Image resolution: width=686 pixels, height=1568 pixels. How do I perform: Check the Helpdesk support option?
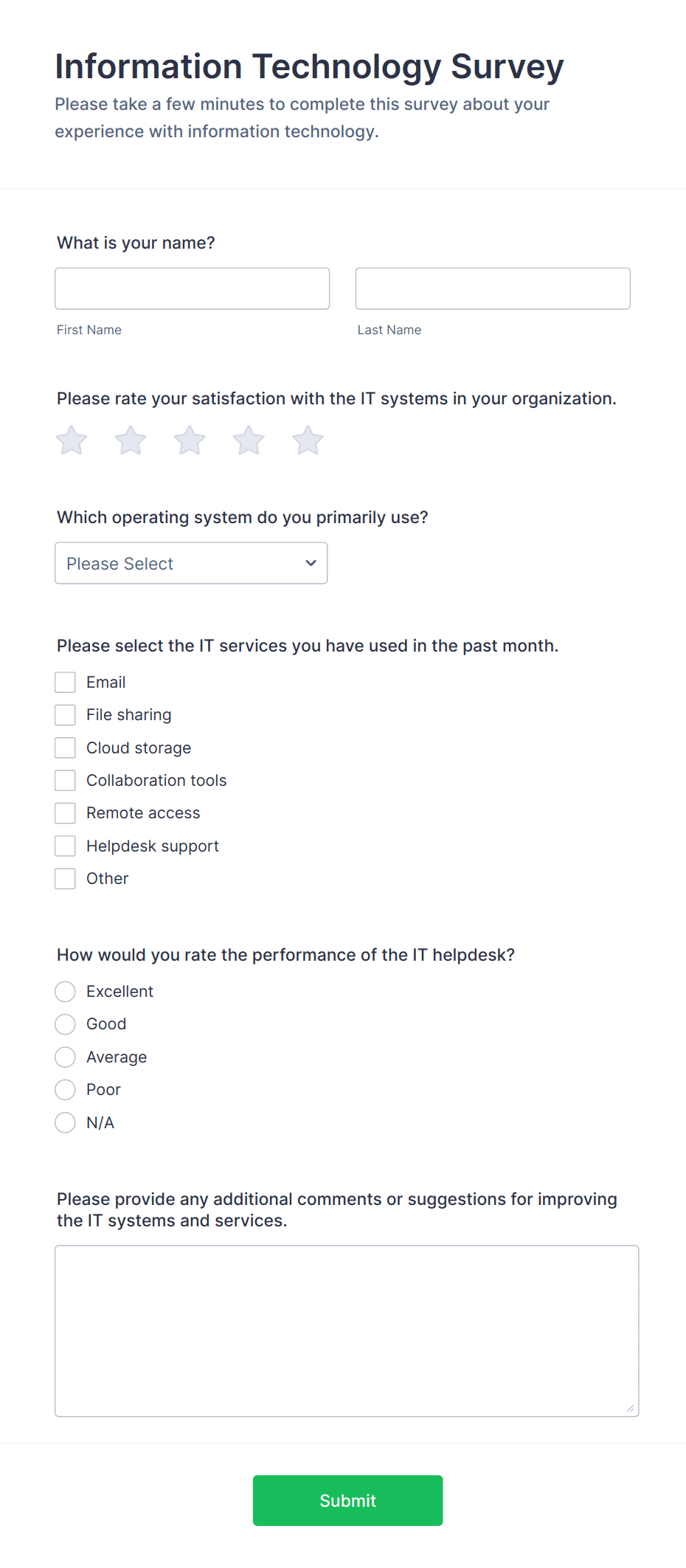click(65, 846)
